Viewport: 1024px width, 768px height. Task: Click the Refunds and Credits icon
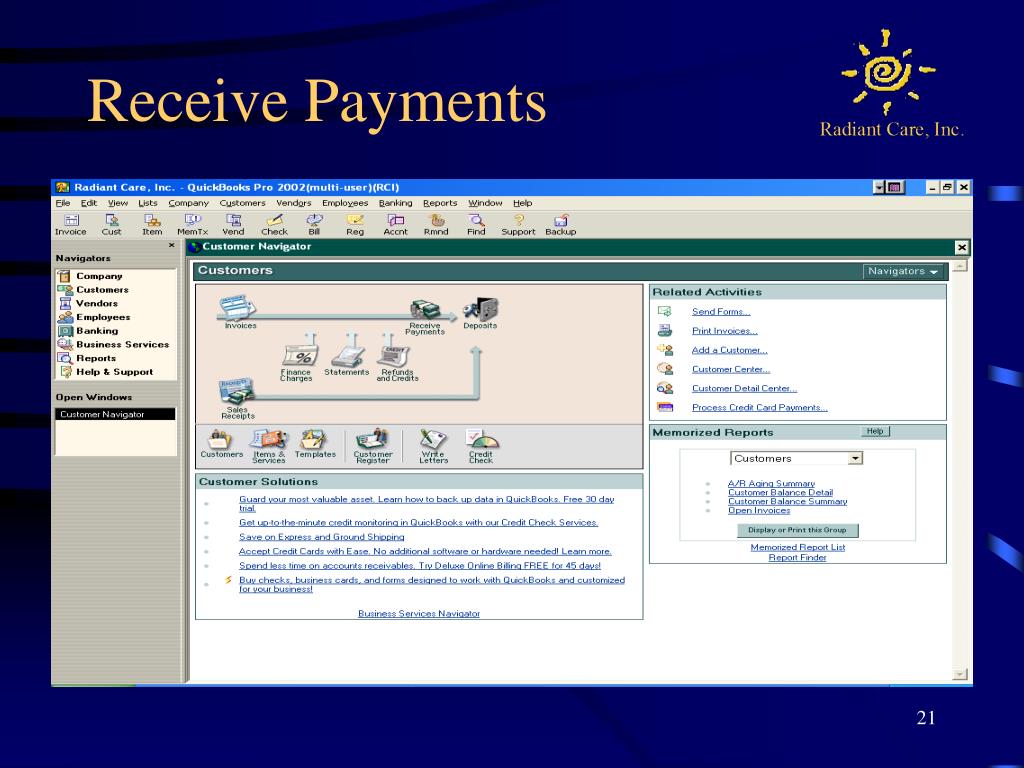coord(396,363)
